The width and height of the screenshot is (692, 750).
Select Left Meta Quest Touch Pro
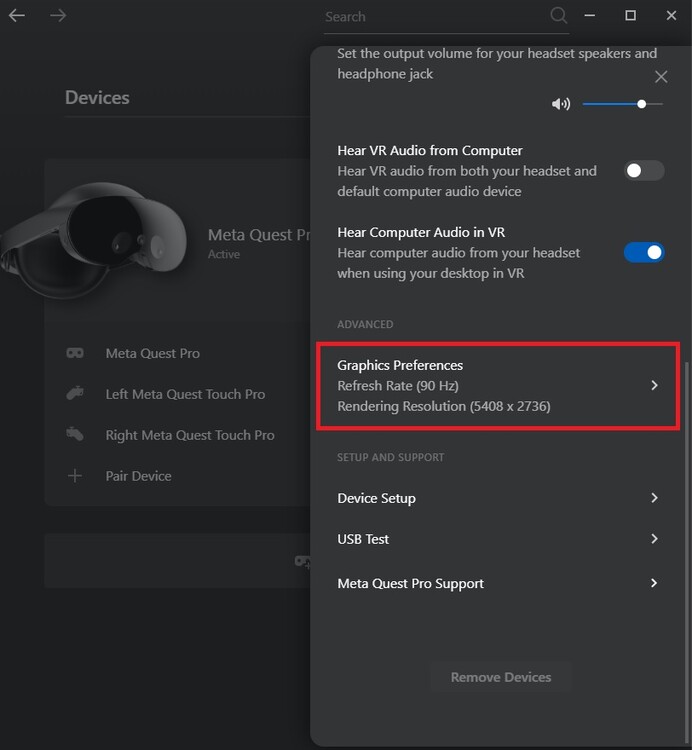[185, 394]
